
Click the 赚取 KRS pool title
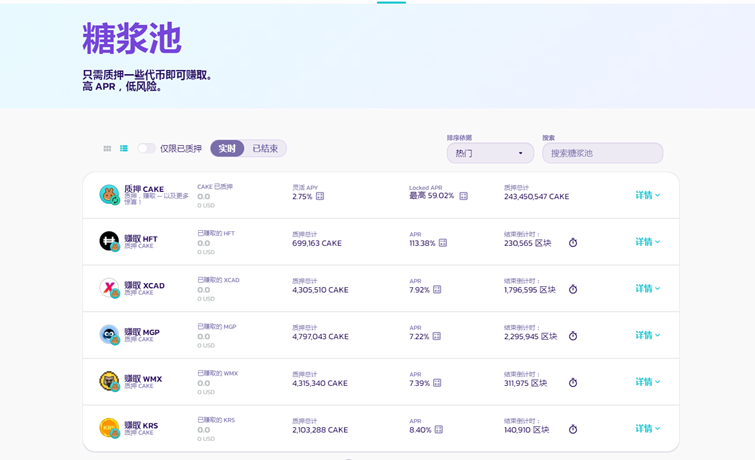point(141,425)
